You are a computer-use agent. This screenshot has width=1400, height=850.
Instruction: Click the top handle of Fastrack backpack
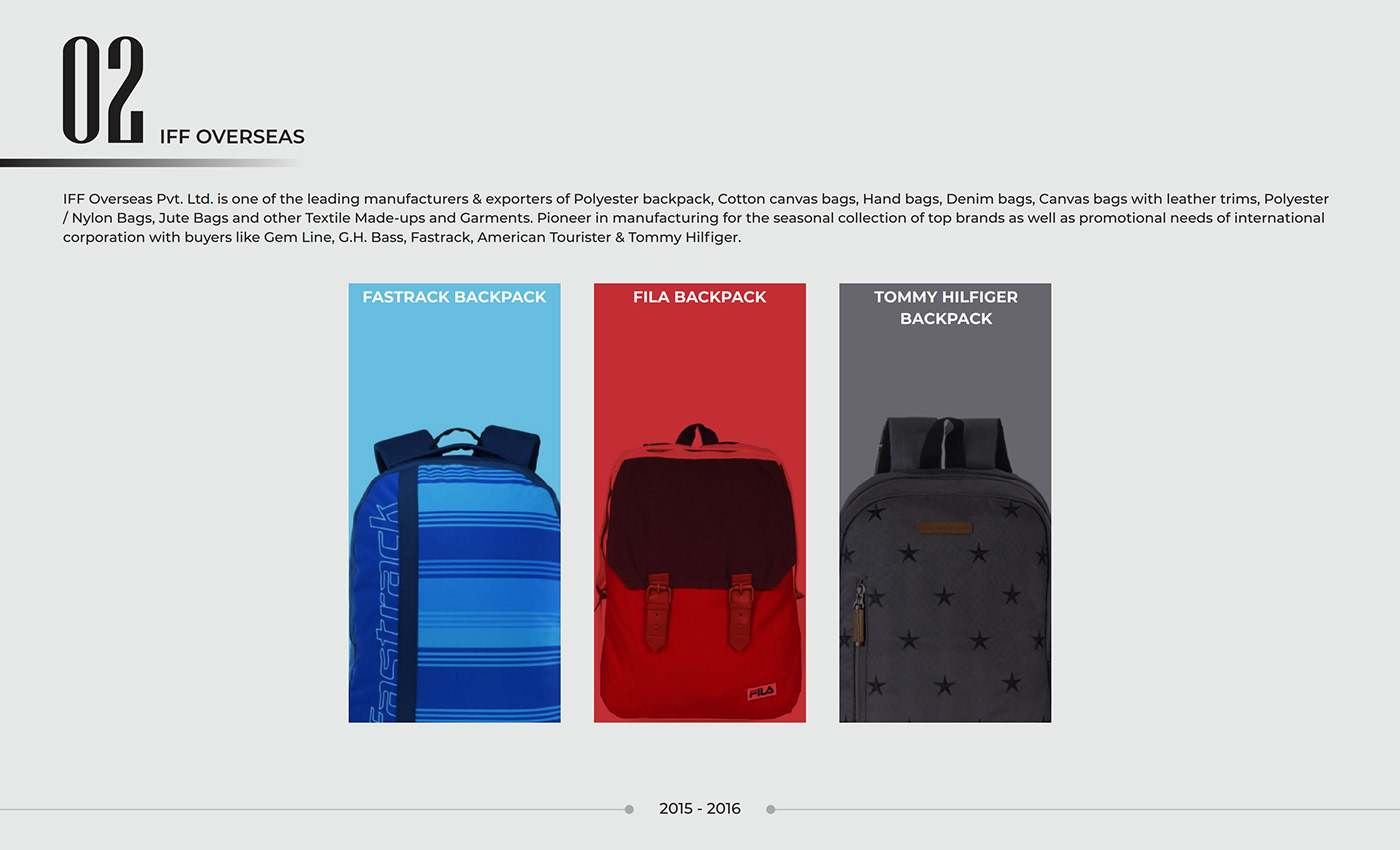click(457, 437)
